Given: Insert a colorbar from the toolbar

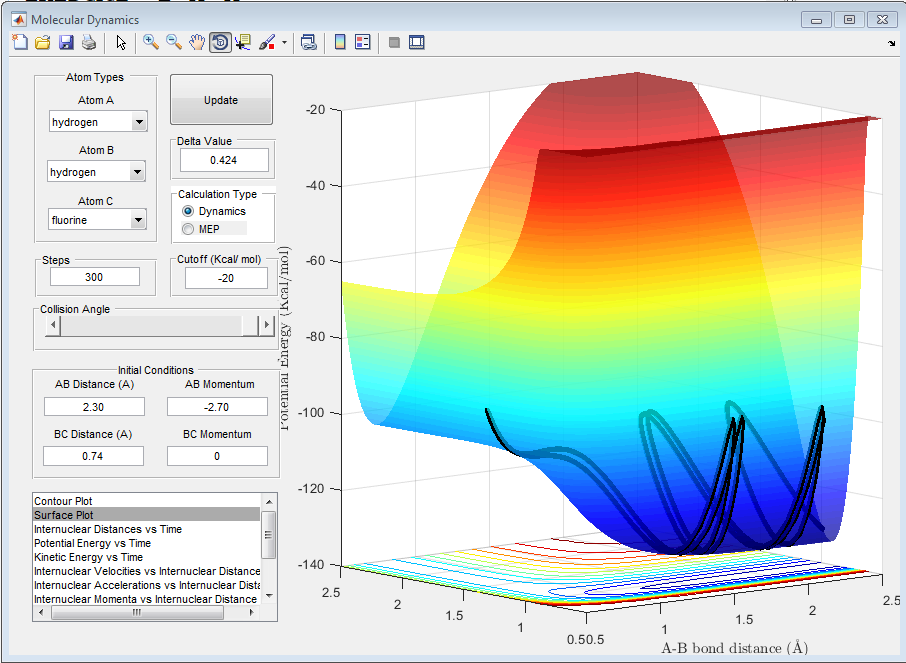Looking at the screenshot, I should [339, 42].
